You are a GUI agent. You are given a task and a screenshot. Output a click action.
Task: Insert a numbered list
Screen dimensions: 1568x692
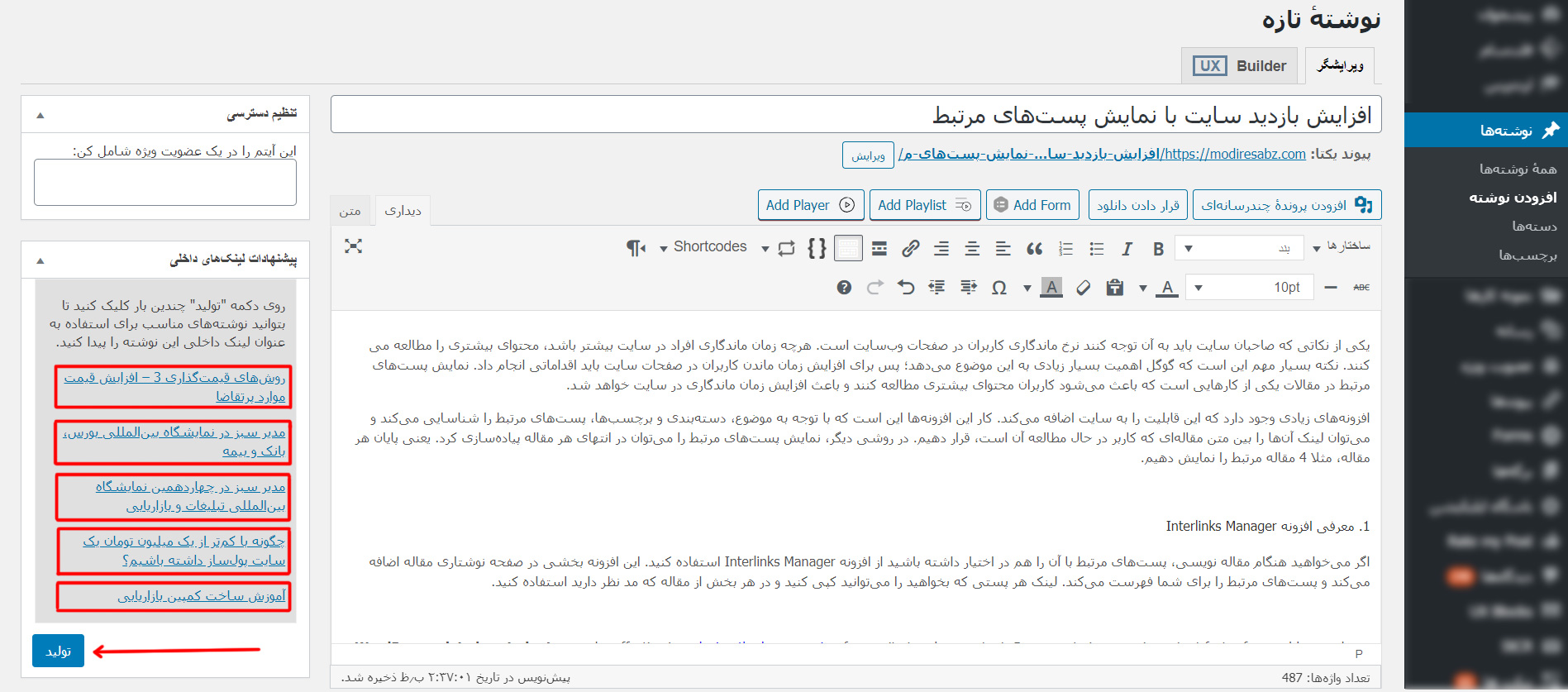[1066, 248]
